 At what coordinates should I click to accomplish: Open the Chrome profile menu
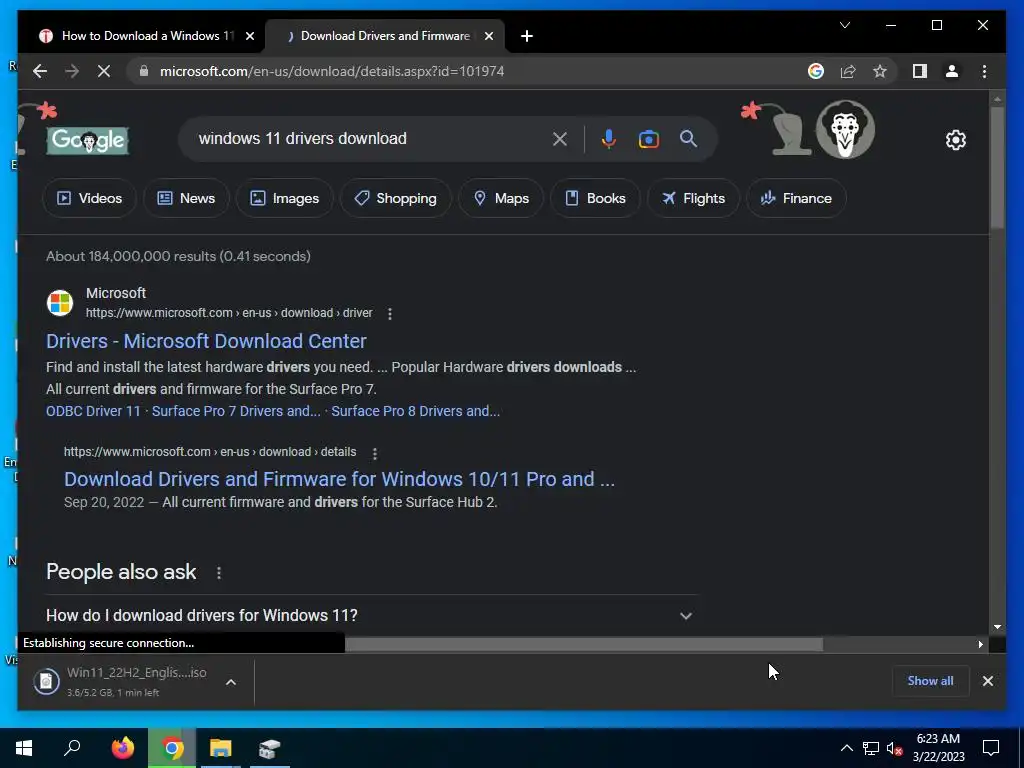tap(952, 71)
